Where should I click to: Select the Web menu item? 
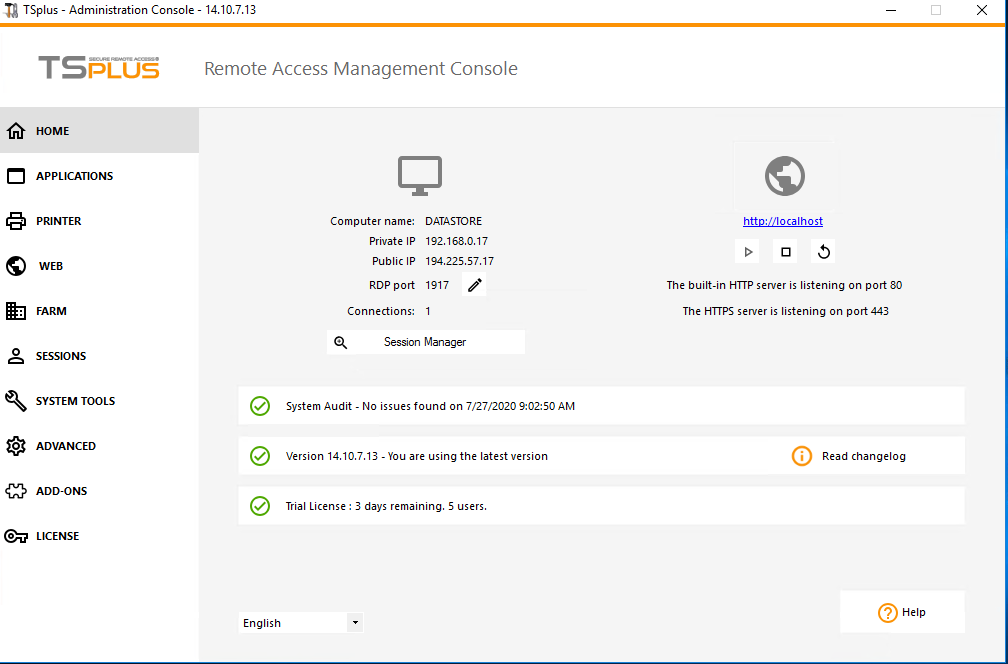(x=51, y=266)
